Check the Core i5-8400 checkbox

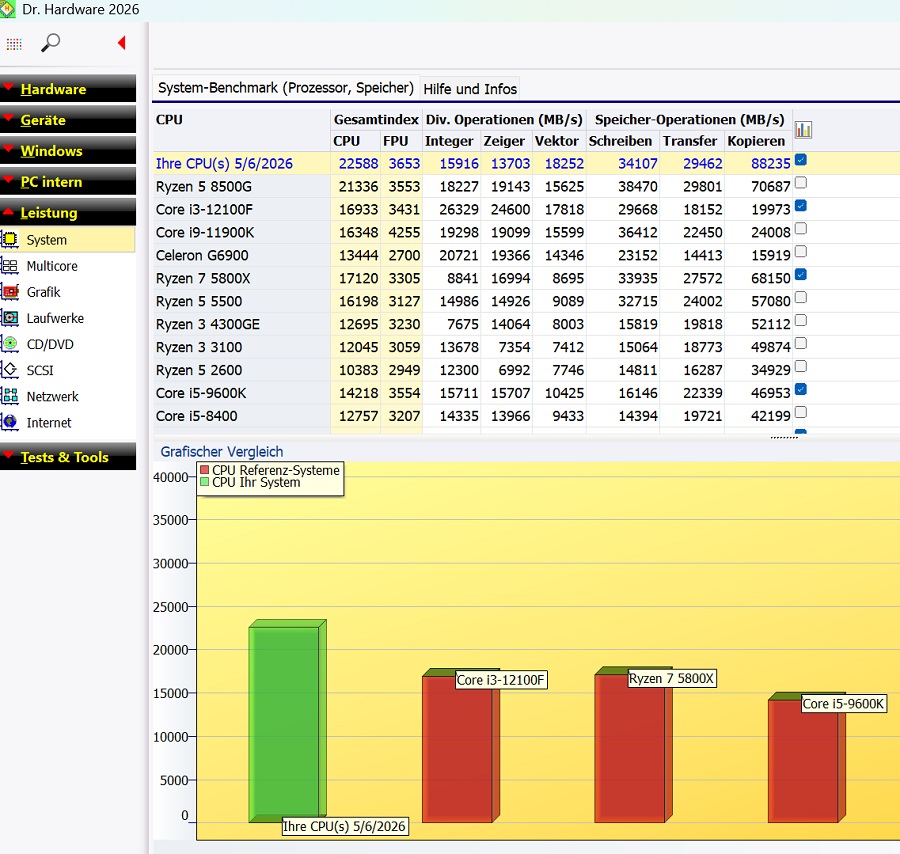point(801,413)
